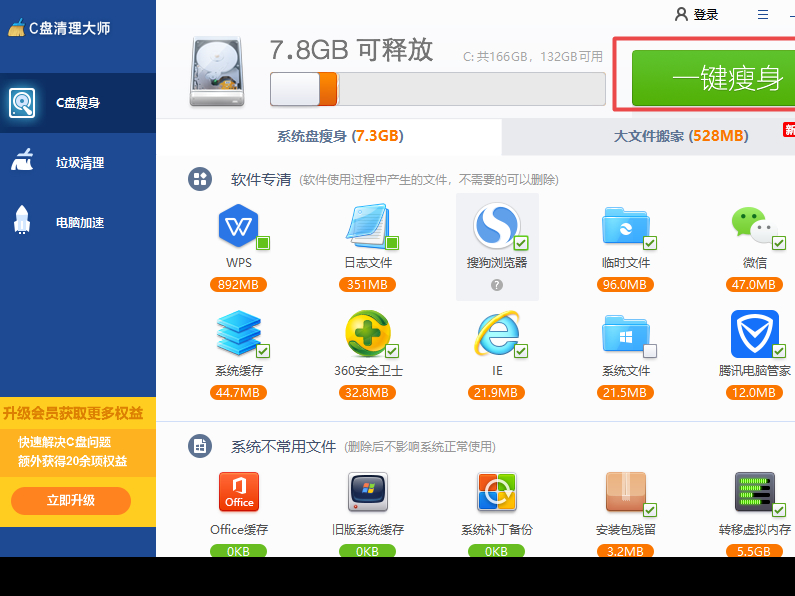Click the WPS application icon
Viewport: 795px width, 596px height.
[238, 225]
